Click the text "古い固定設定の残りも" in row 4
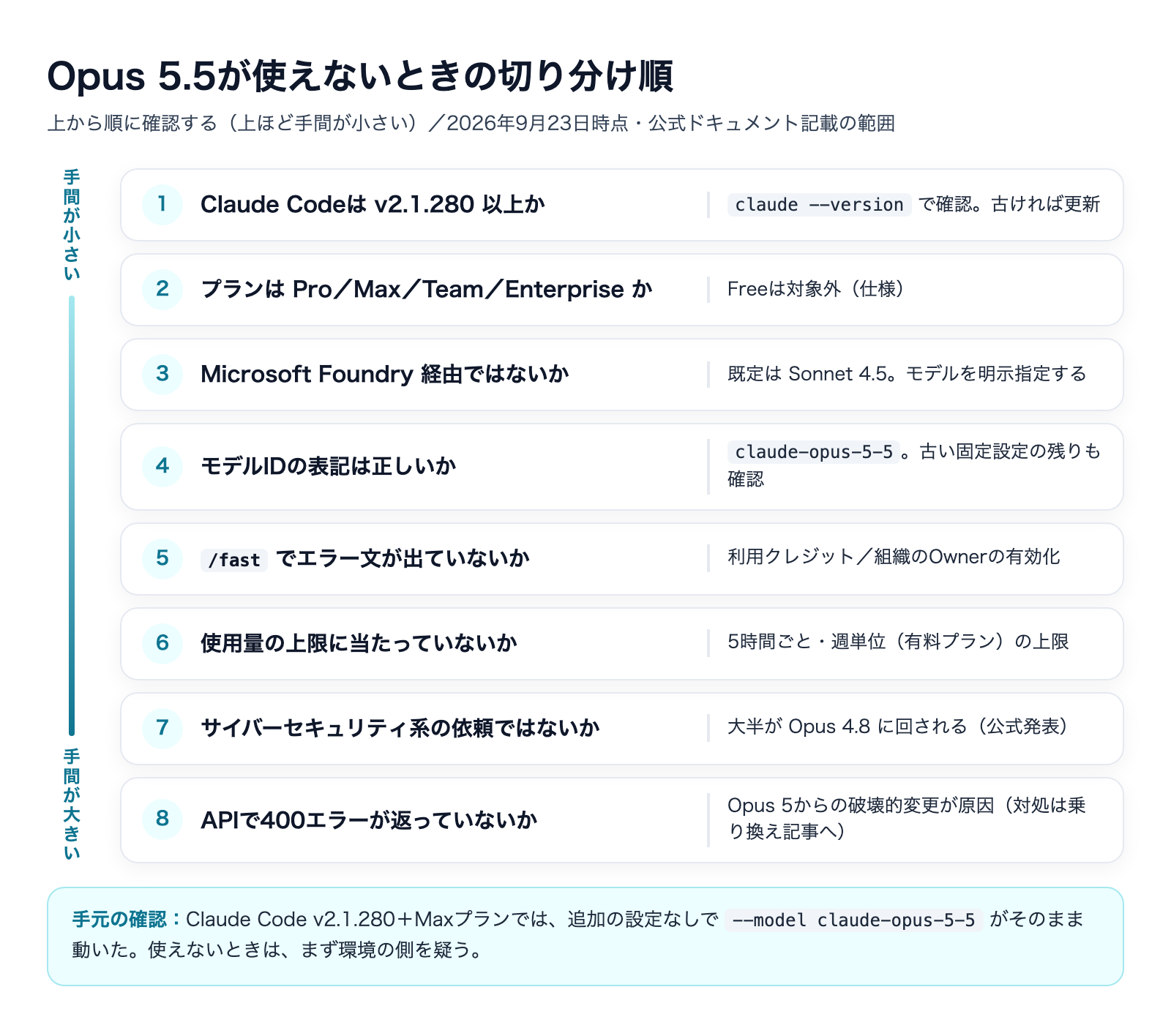1171x1036 pixels. pyautogui.click(x=1010, y=452)
